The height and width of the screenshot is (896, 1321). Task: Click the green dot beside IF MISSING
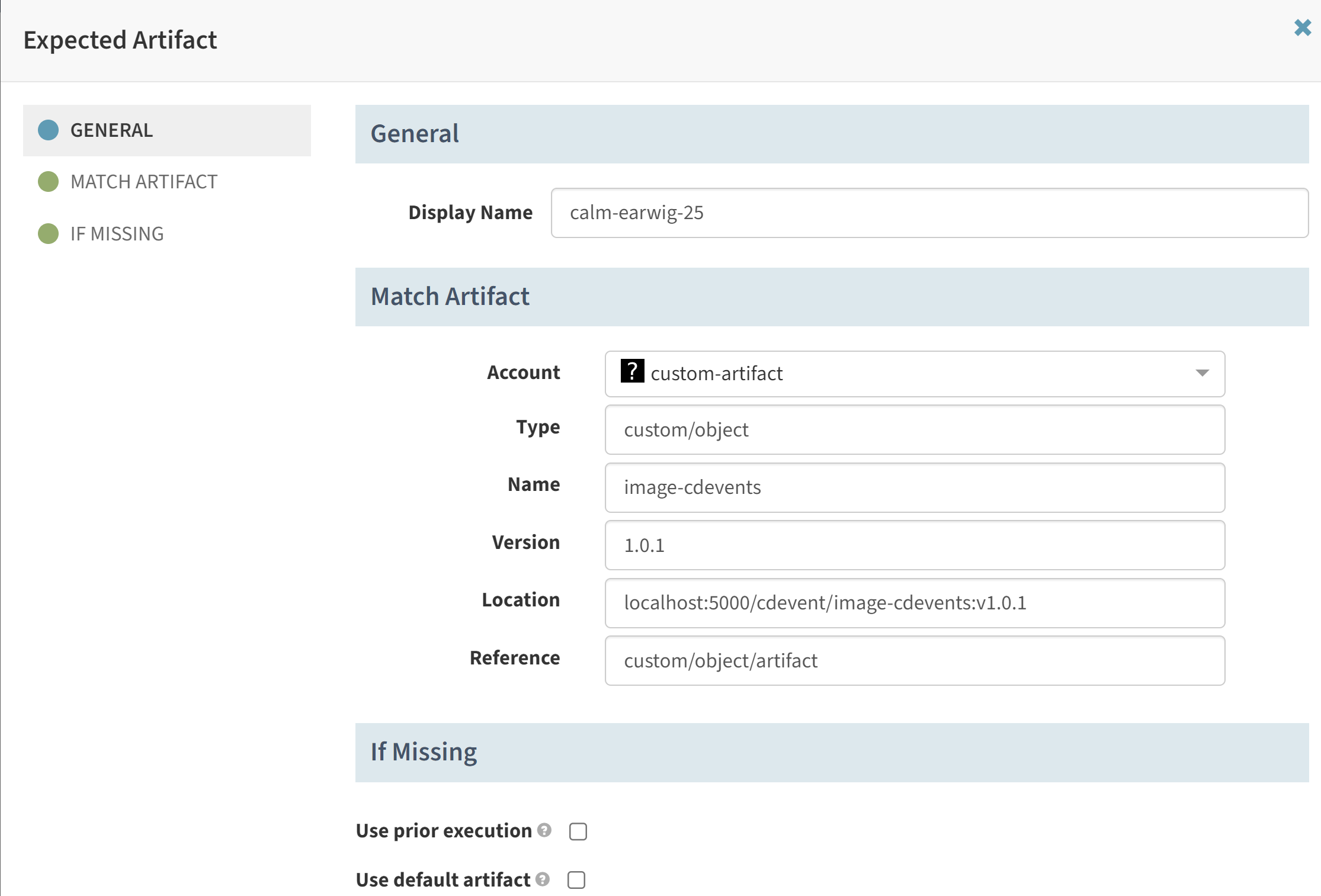48,233
